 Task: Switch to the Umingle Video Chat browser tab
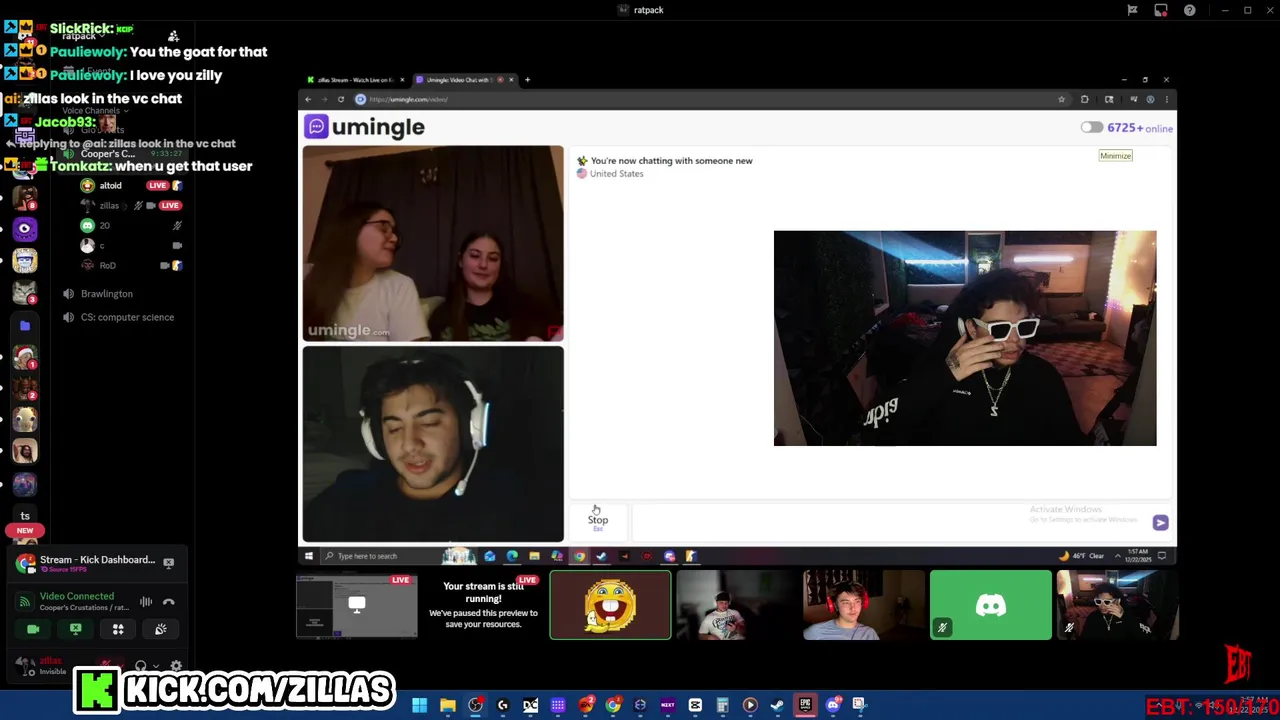point(465,80)
